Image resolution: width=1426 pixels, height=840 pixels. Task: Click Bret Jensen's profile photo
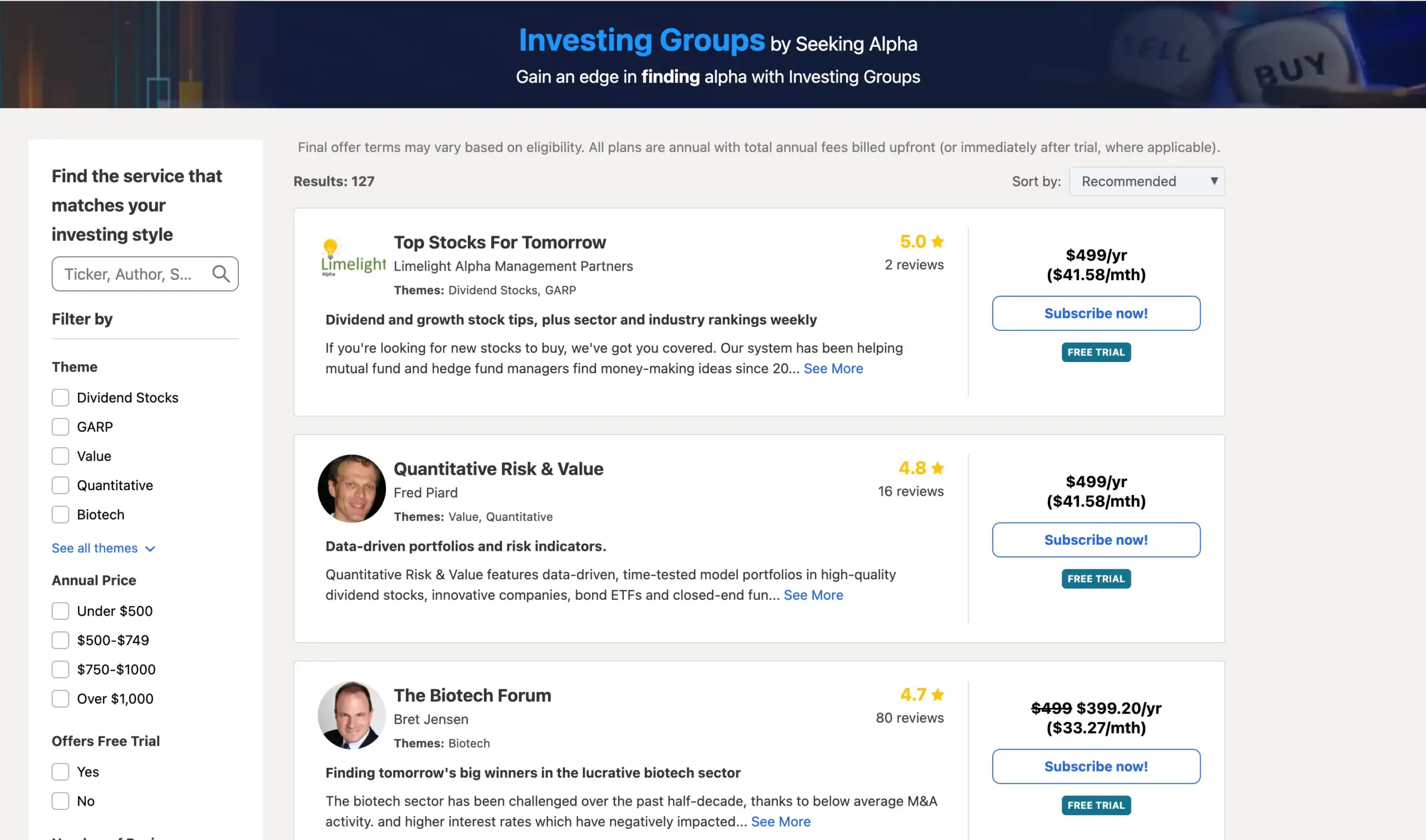tap(351, 714)
